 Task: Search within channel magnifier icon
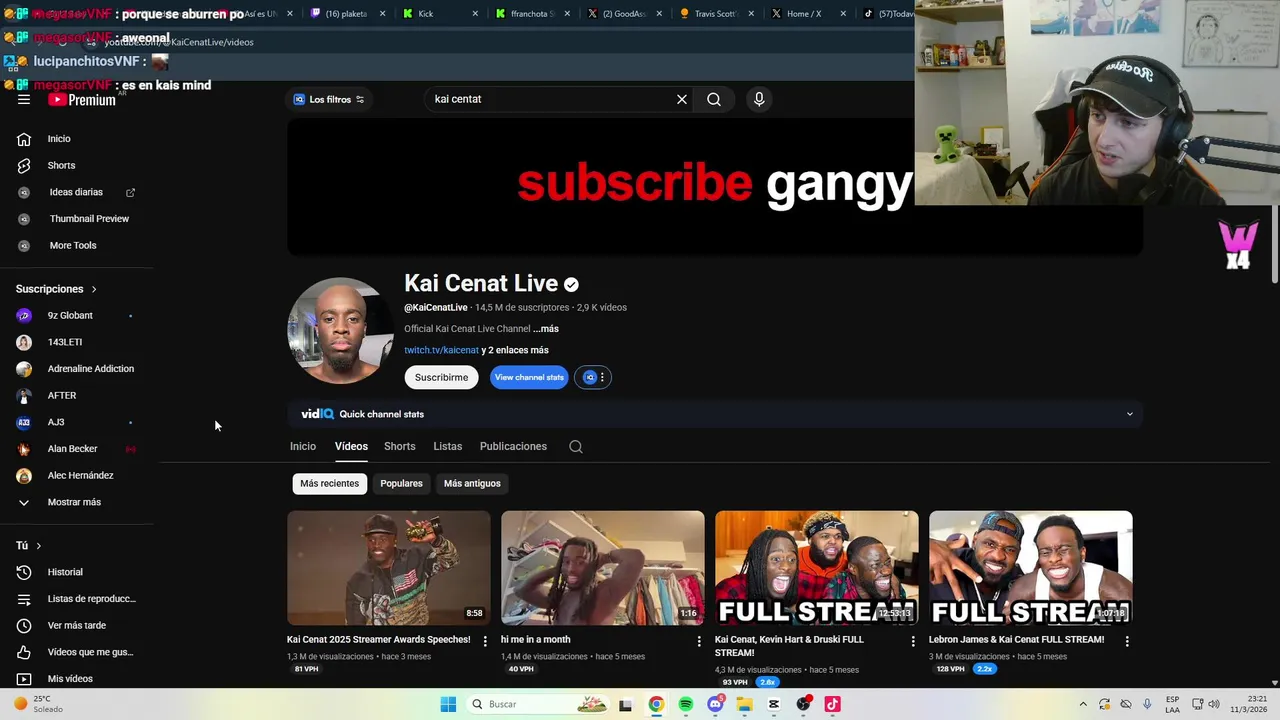tap(576, 447)
